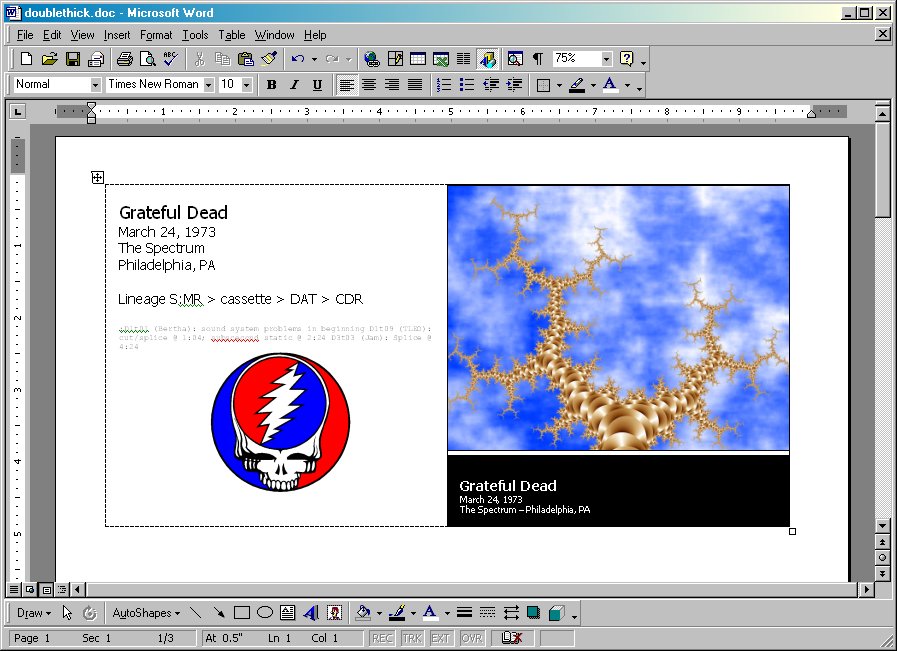Apply numbered list formatting
Image resolution: width=897 pixels, height=651 pixels.
[444, 85]
